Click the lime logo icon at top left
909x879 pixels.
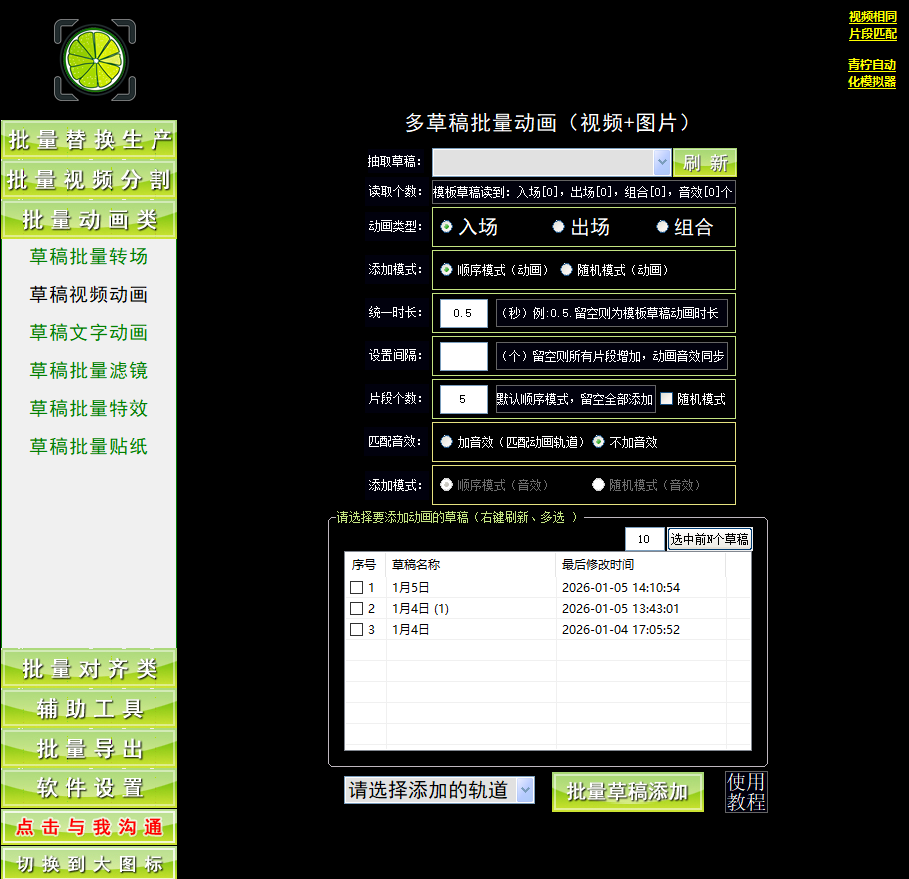pyautogui.click(x=94, y=60)
